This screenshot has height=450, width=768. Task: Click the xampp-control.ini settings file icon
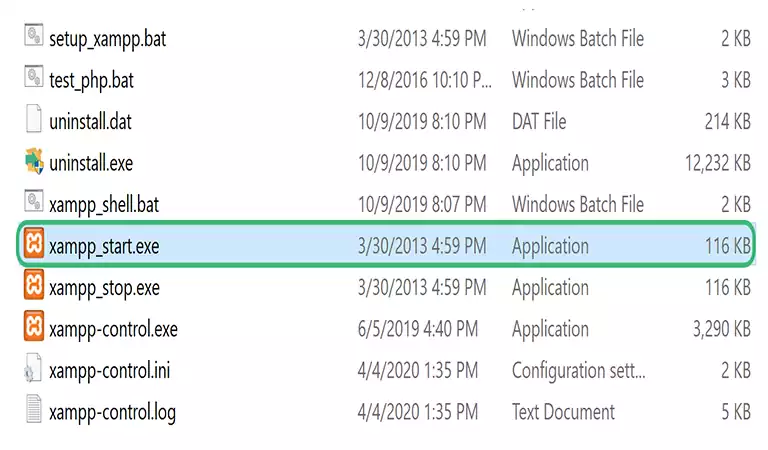pos(33,368)
